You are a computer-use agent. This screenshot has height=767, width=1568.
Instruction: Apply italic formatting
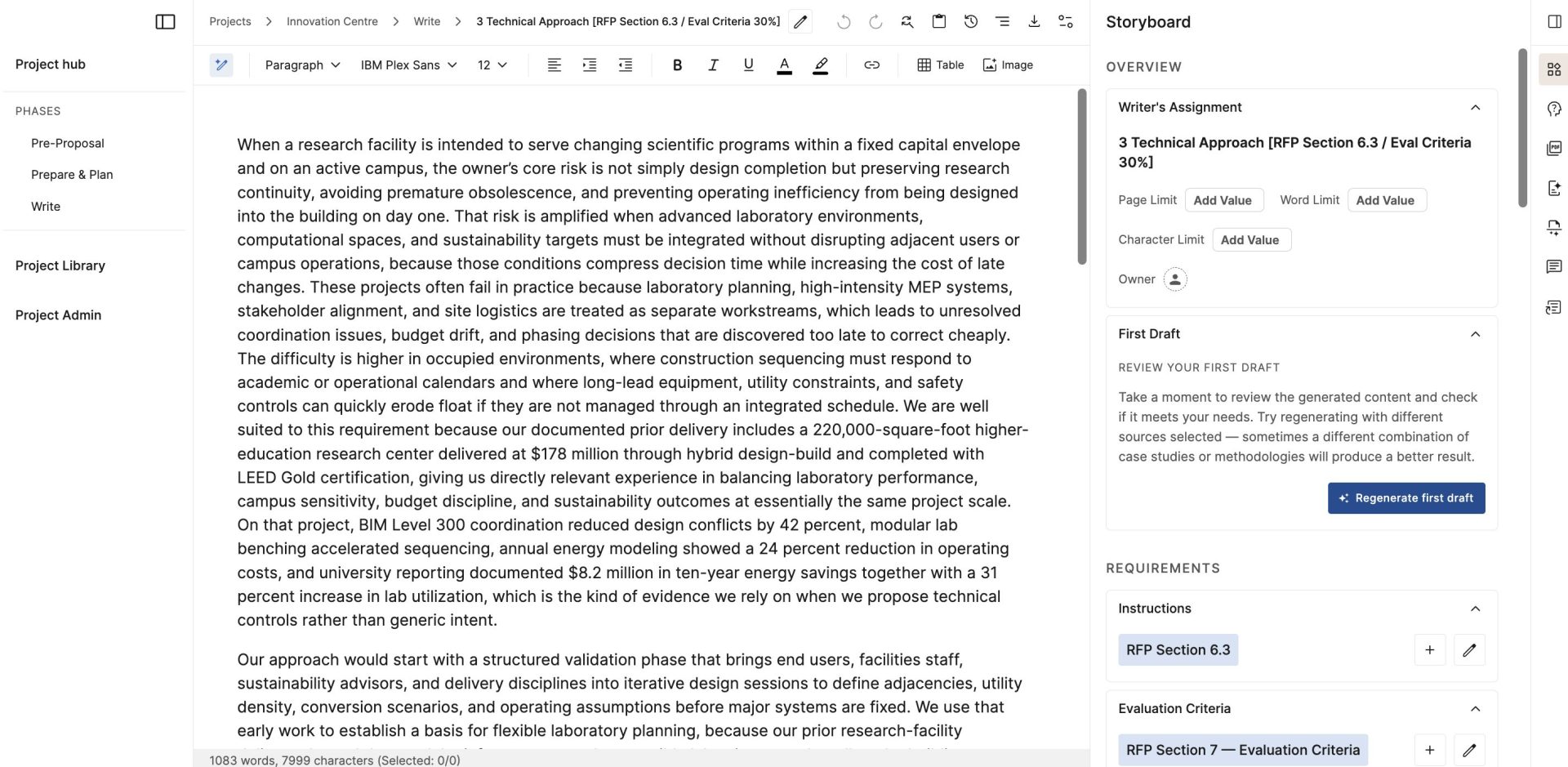[713, 65]
